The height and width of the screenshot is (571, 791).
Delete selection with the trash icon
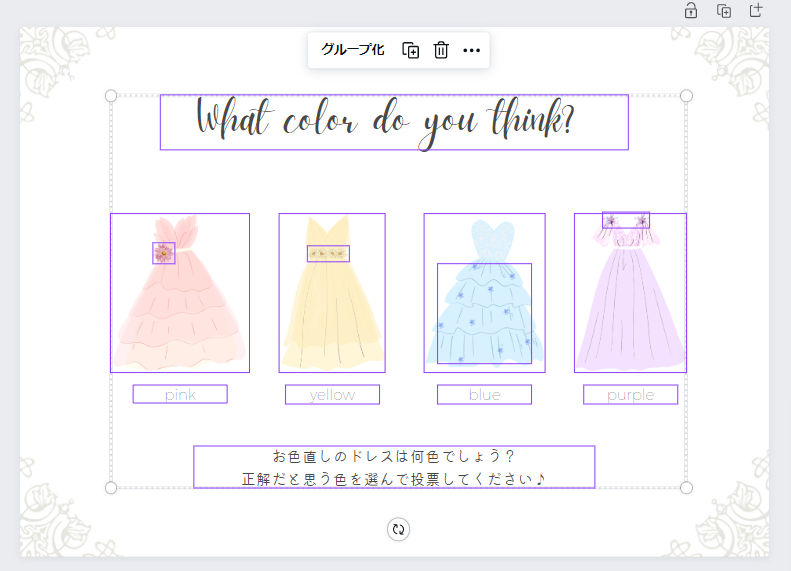(x=441, y=50)
